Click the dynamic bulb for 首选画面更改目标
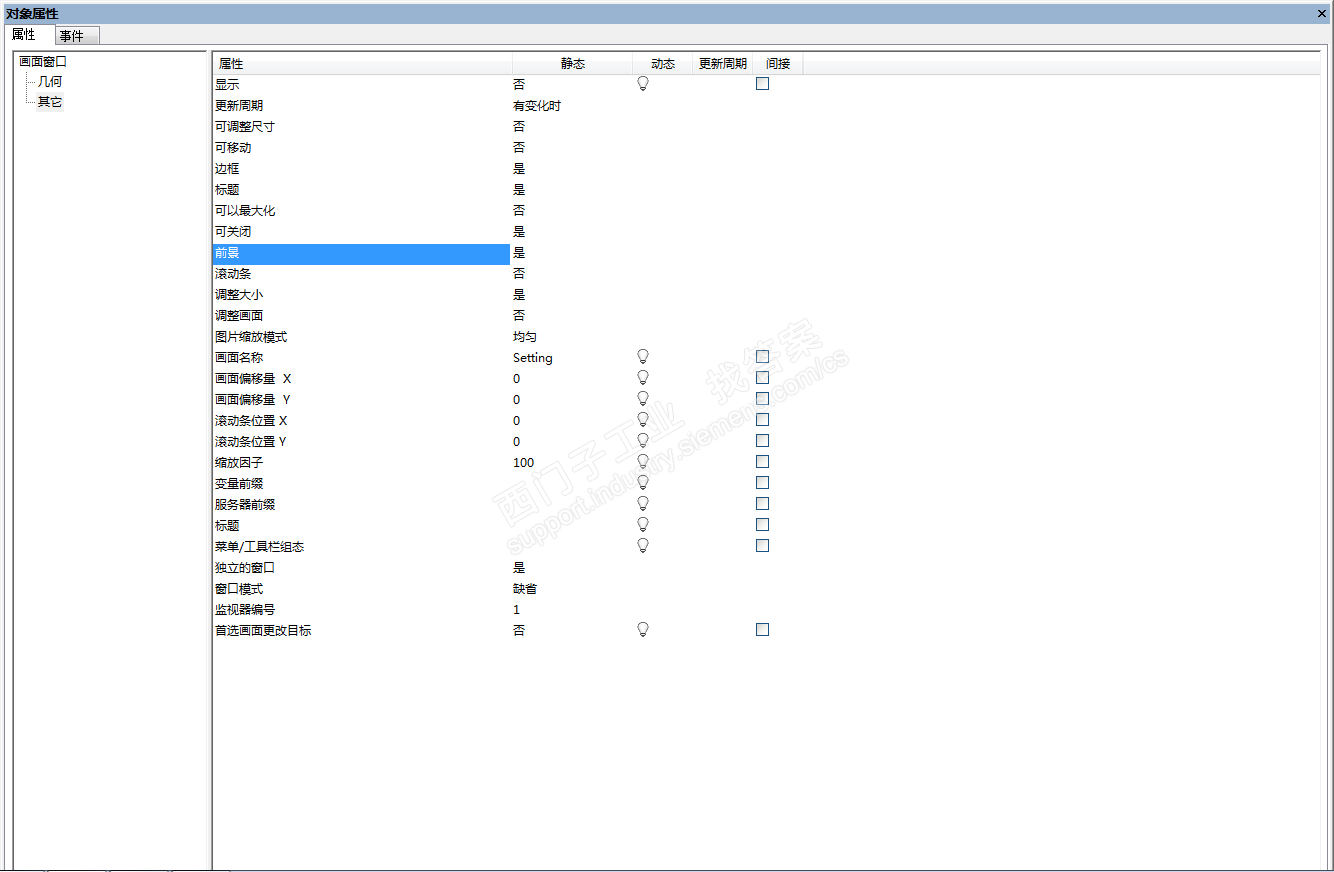 coord(643,630)
